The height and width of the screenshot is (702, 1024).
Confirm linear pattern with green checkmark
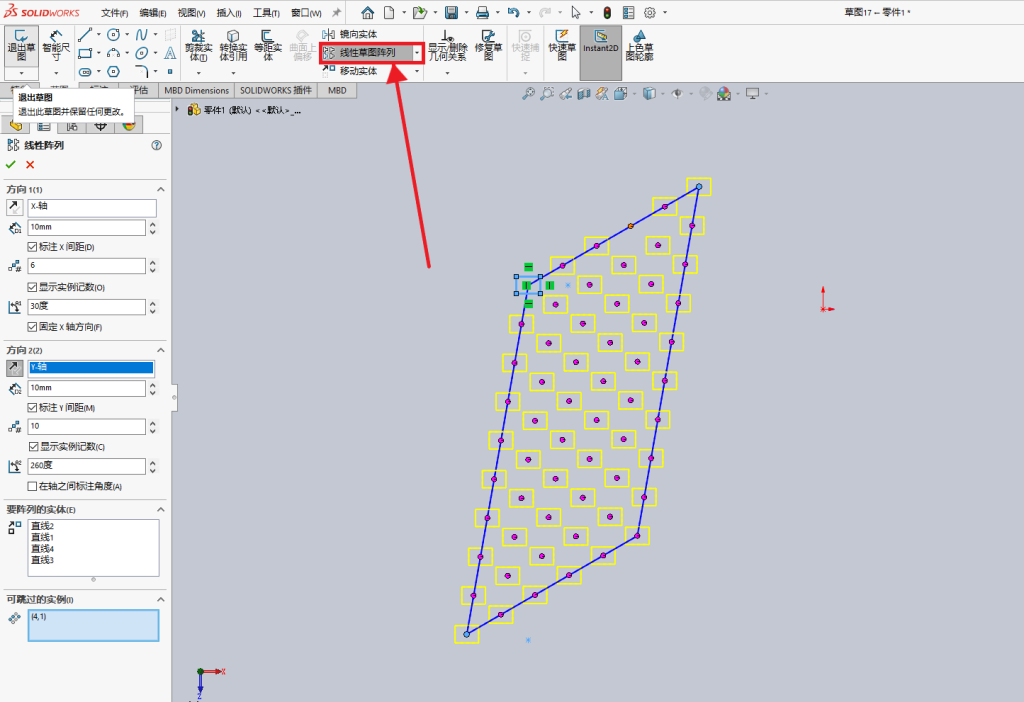pyautogui.click(x=10, y=165)
